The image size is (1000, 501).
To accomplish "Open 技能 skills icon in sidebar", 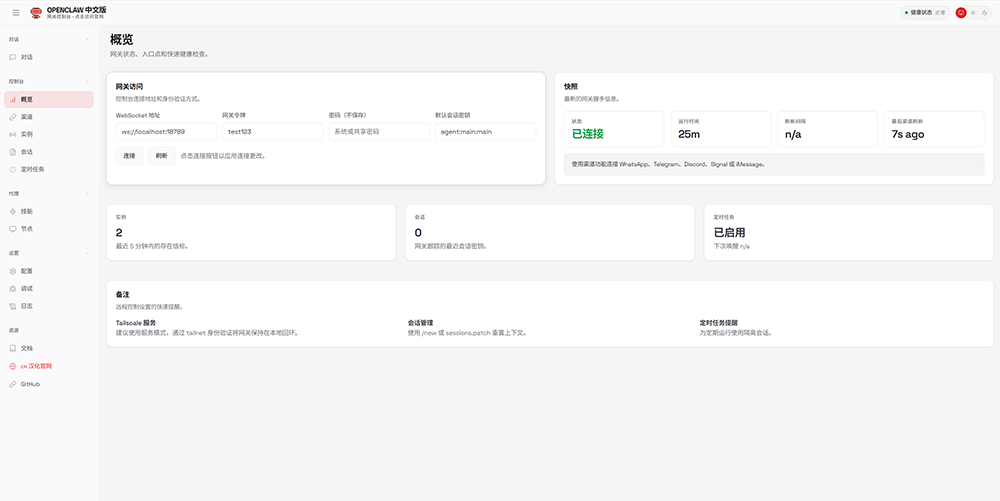I will [13, 211].
